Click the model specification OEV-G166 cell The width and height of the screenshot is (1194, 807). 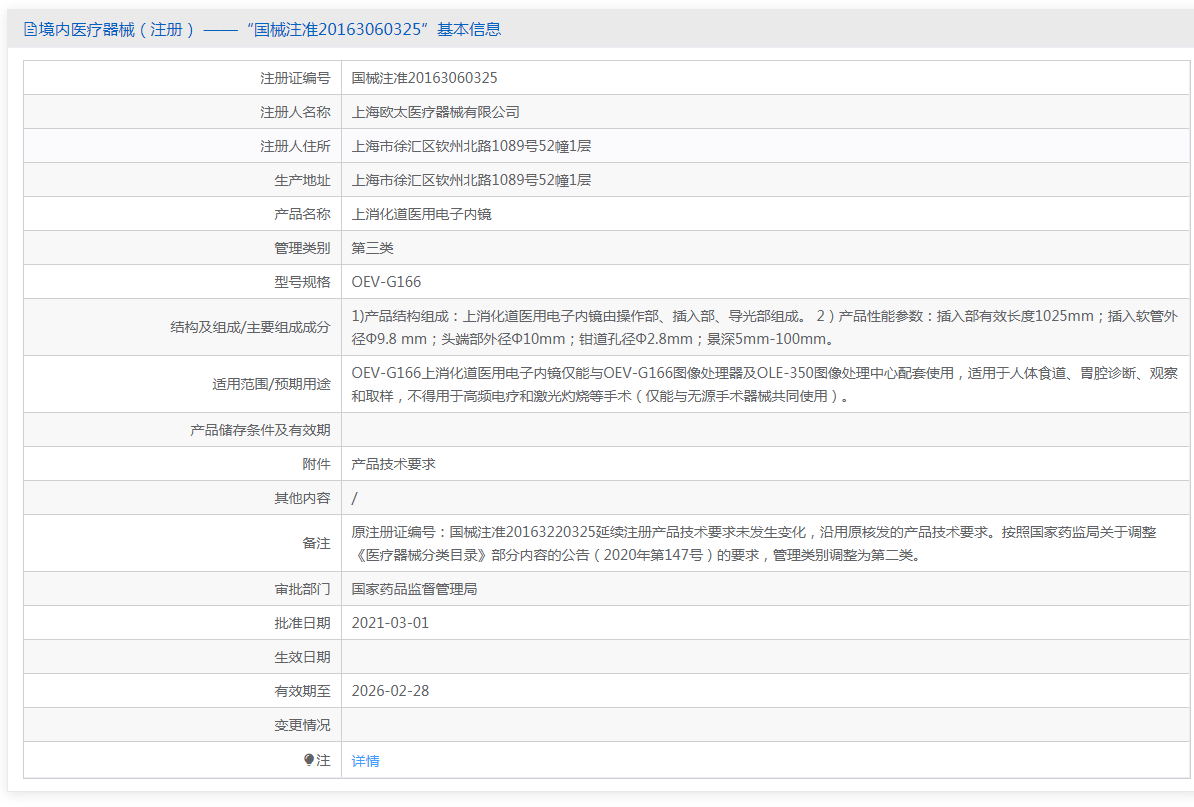[x=387, y=282]
